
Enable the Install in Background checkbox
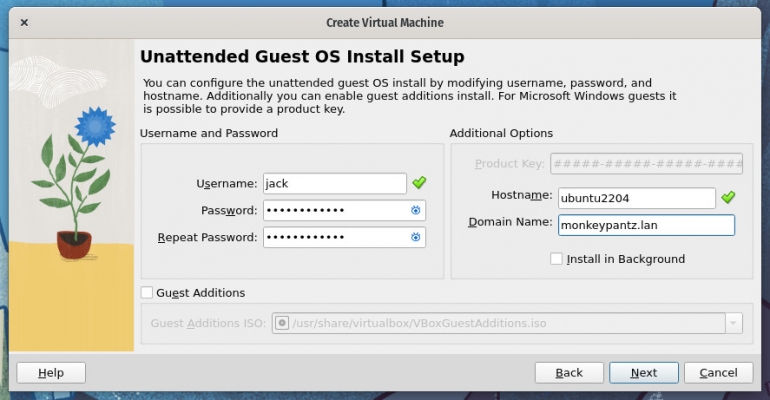coord(556,259)
